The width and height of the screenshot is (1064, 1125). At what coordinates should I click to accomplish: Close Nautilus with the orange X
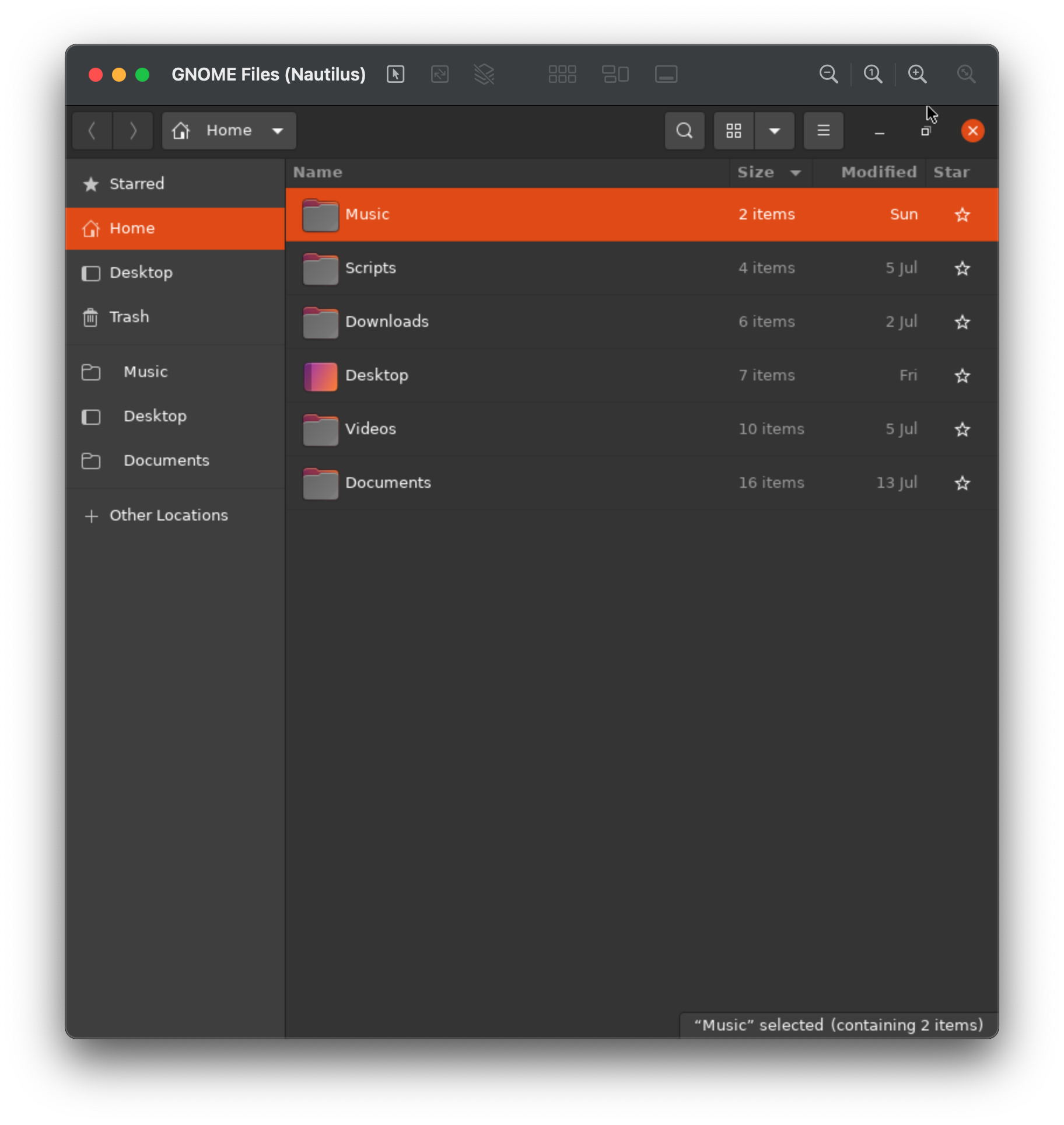(x=972, y=131)
